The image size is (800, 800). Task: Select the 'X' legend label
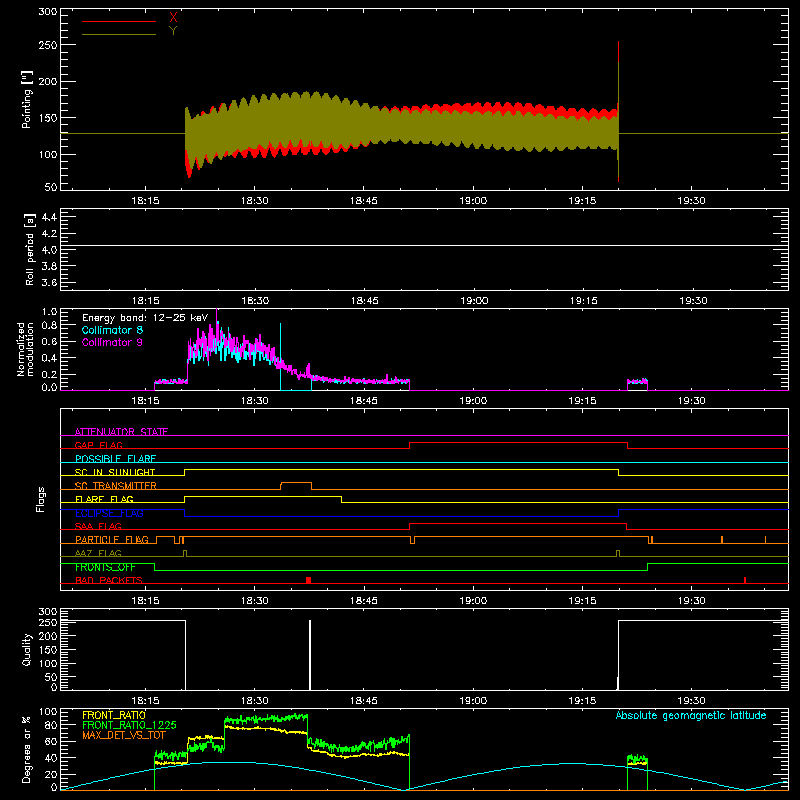click(173, 18)
